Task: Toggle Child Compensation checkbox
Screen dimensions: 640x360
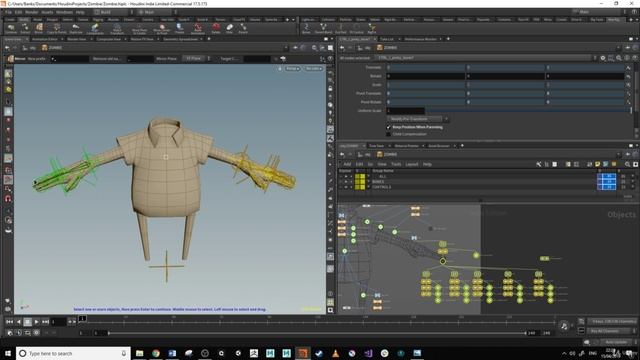Action: pos(389,134)
